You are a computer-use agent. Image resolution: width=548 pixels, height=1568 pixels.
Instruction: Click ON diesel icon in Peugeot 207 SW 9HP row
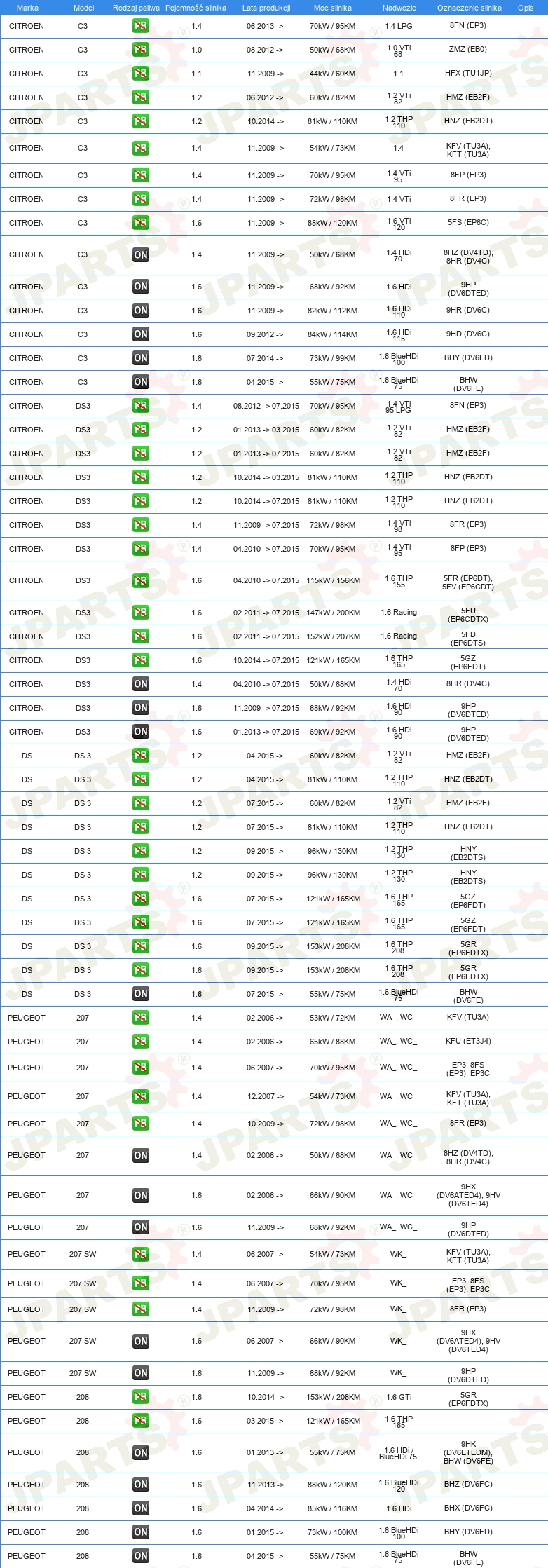coord(141,1373)
